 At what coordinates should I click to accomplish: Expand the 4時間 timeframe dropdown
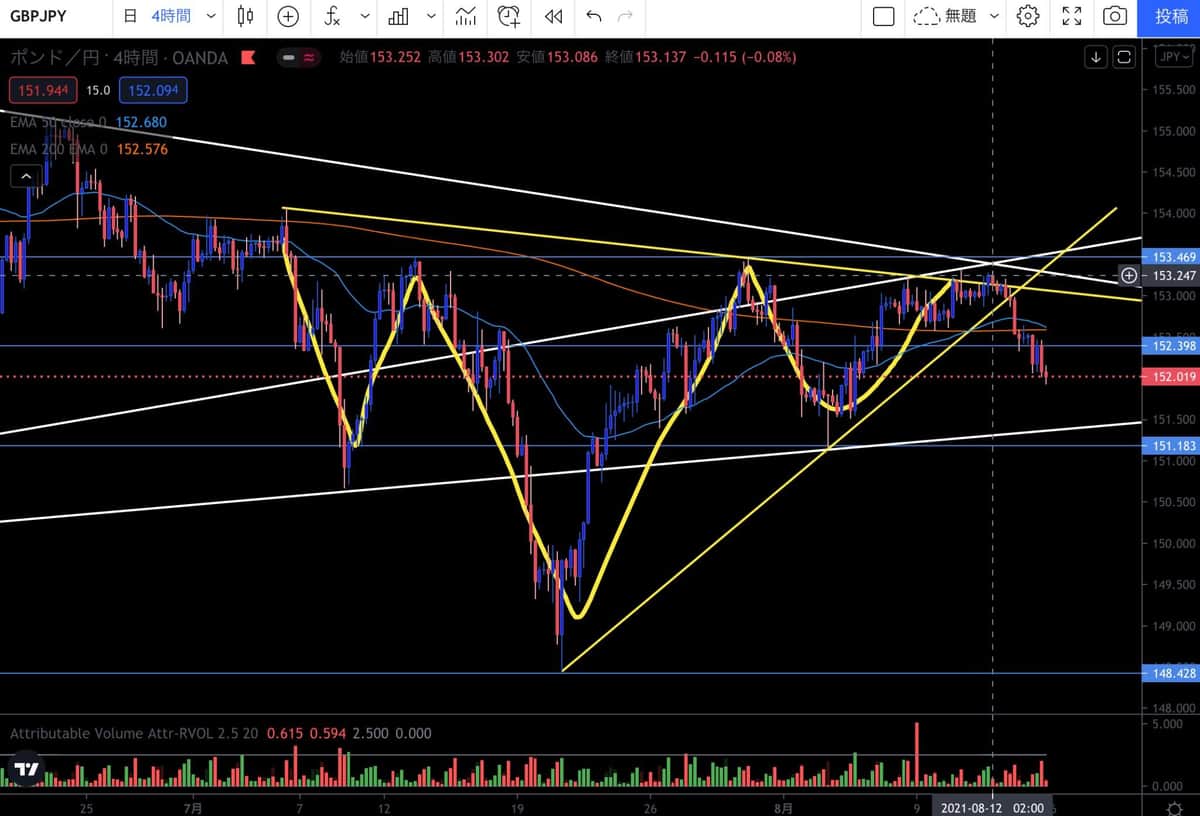pos(209,16)
